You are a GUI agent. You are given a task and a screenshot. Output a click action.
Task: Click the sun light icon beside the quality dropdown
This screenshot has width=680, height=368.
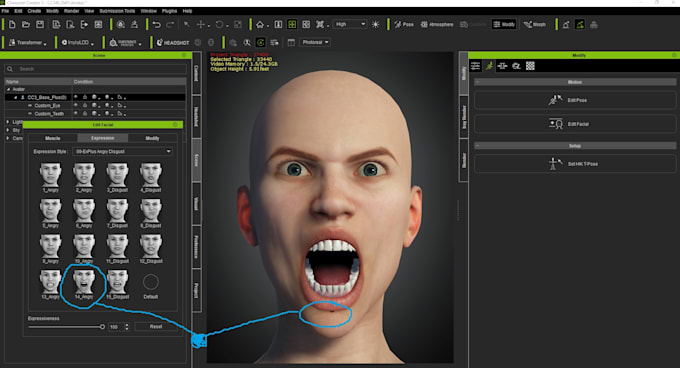pos(376,24)
